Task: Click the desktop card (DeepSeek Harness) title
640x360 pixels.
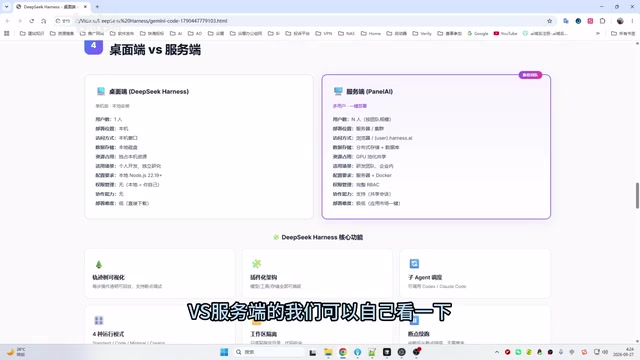Action: pos(149,92)
